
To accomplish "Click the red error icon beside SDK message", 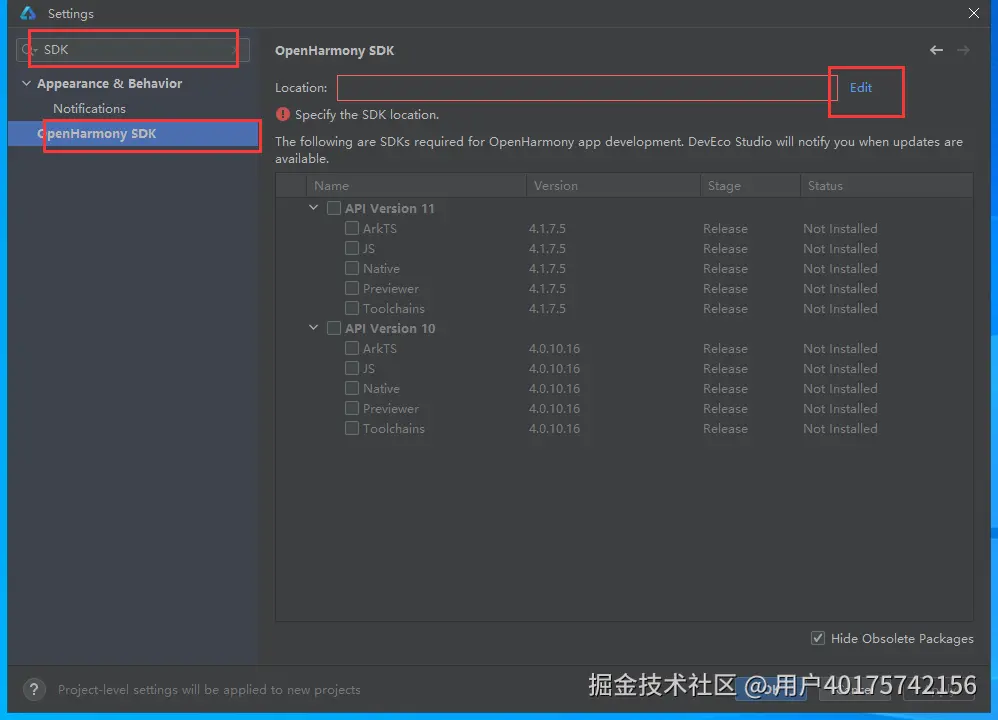I will 283,115.
